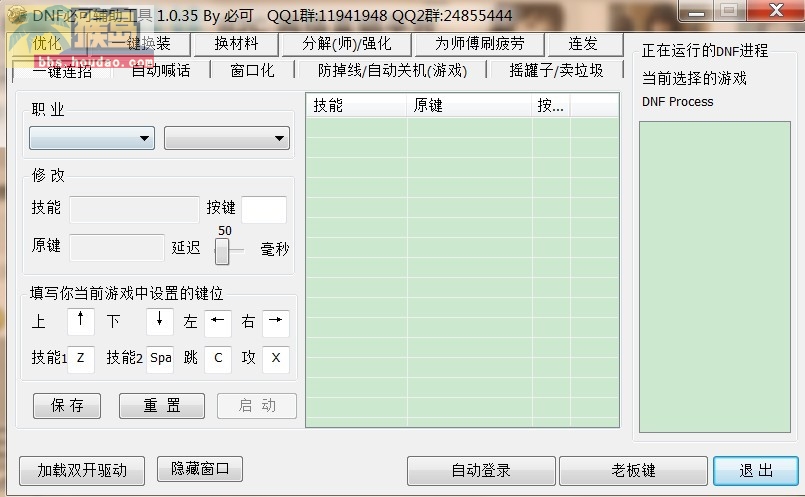The width and height of the screenshot is (805, 497).
Task: Switch to the 连发 tab
Action: tap(585, 44)
